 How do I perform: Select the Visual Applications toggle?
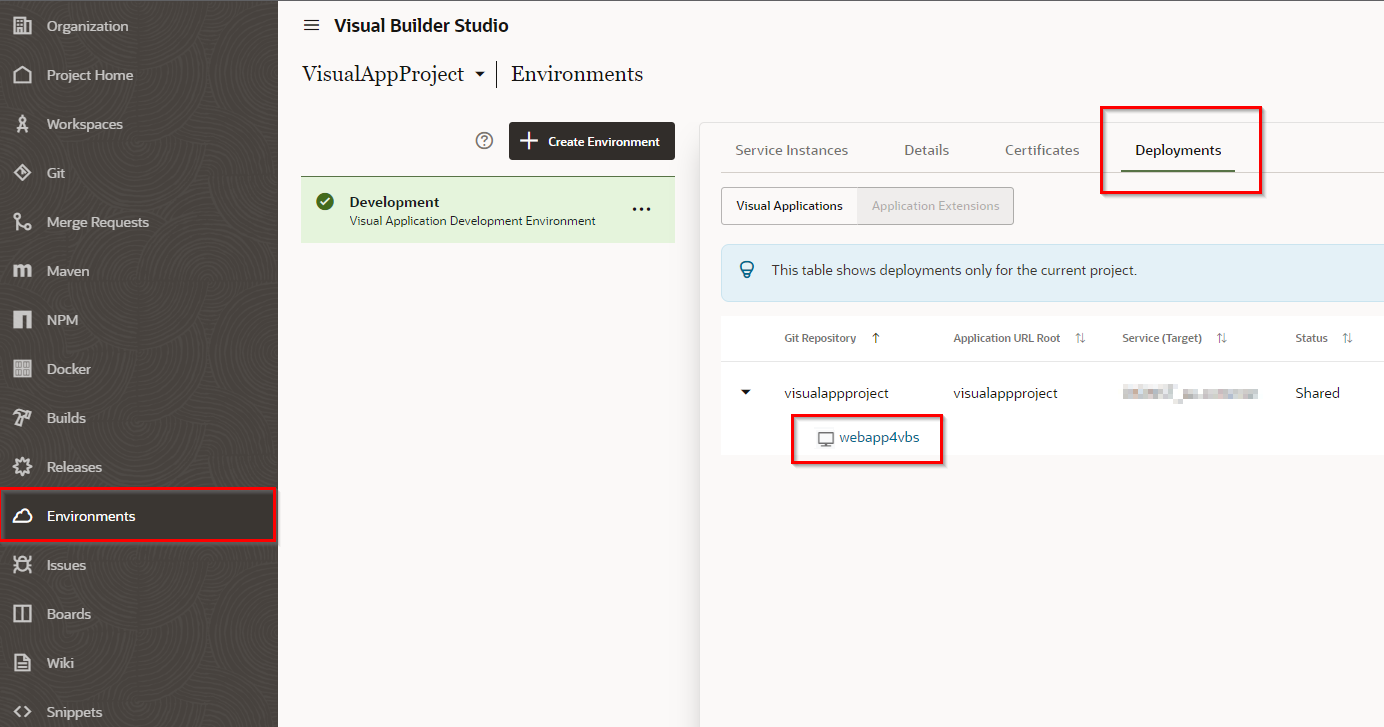point(789,206)
